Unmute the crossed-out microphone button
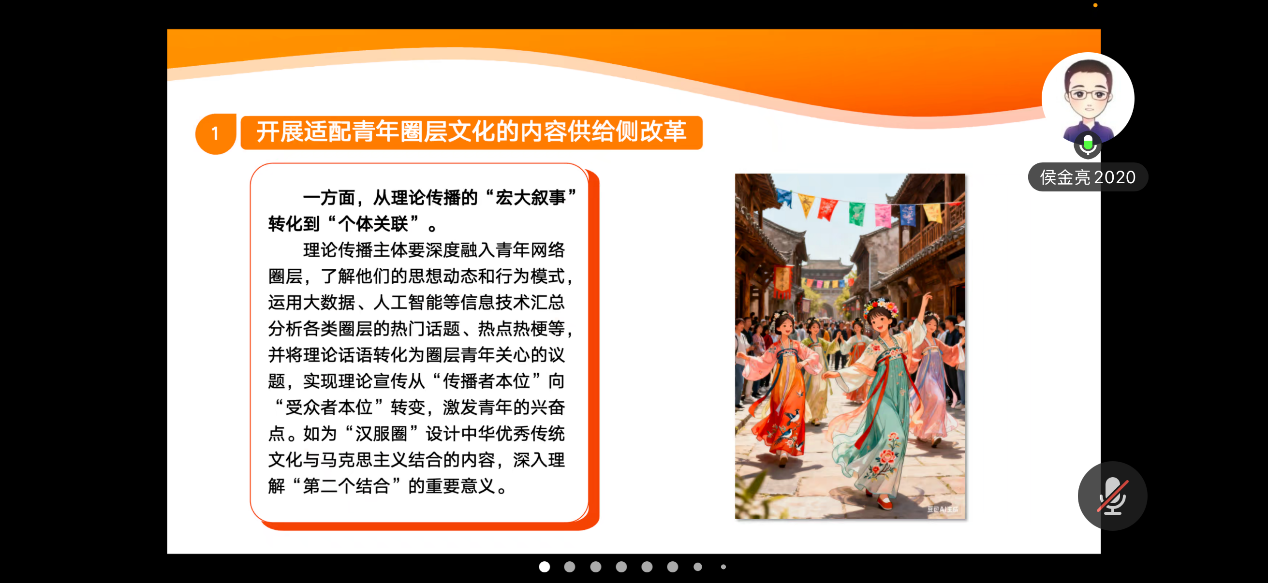Viewport: 1268px width, 583px height. [x=1111, y=496]
